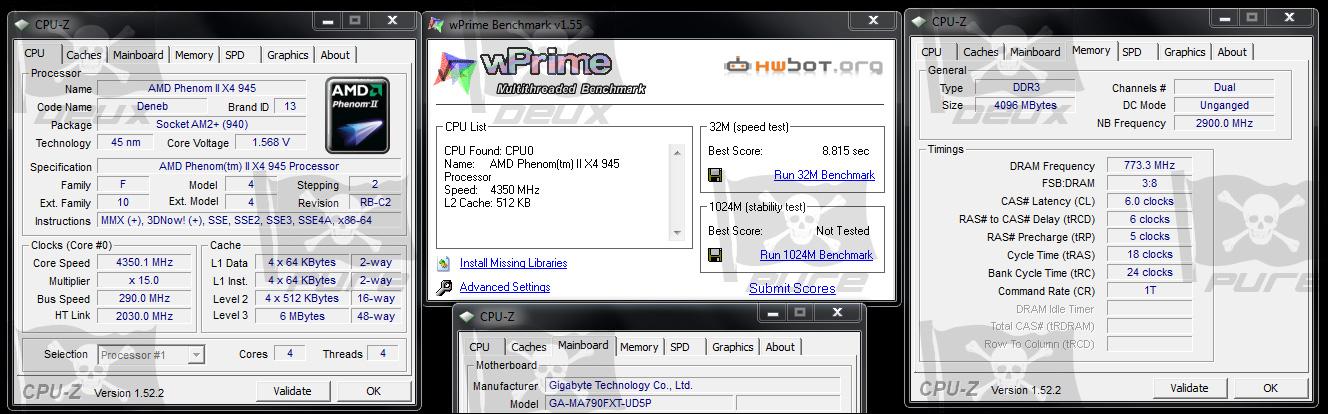
Task: Open SPD tab in bottom CPU-Z window
Action: click(x=680, y=348)
